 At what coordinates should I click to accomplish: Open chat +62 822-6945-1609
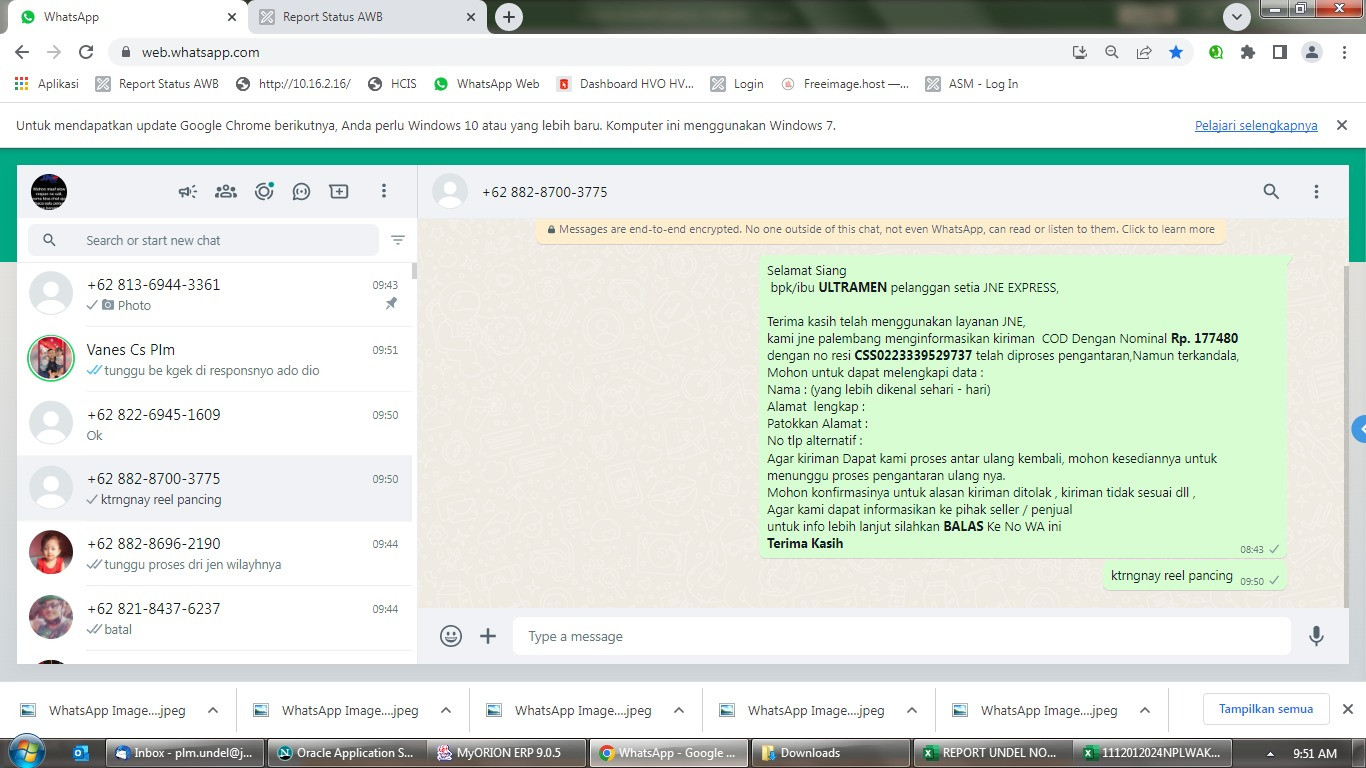click(x=215, y=424)
